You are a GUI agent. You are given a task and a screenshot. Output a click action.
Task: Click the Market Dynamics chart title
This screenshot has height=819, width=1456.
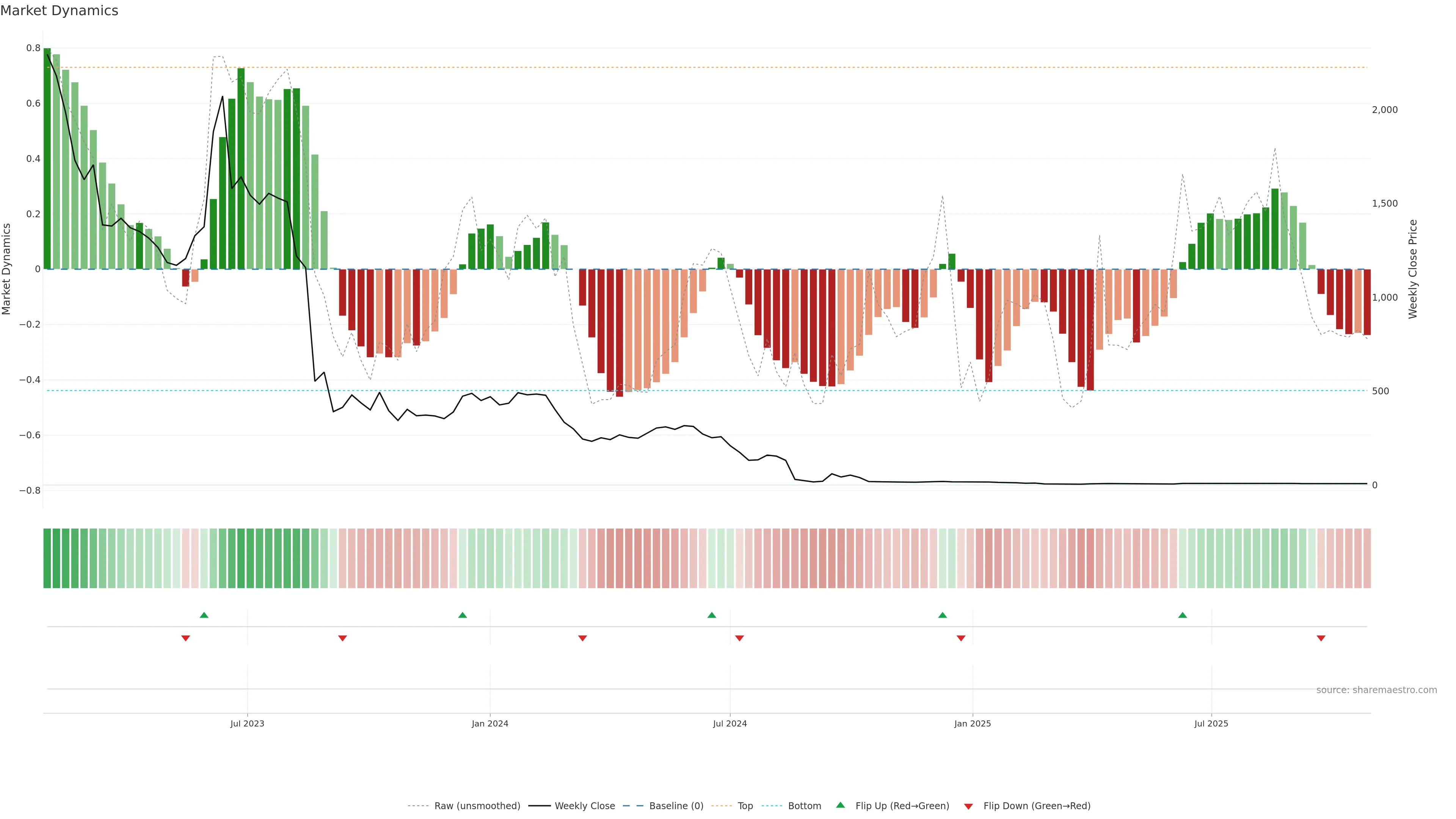60,11
